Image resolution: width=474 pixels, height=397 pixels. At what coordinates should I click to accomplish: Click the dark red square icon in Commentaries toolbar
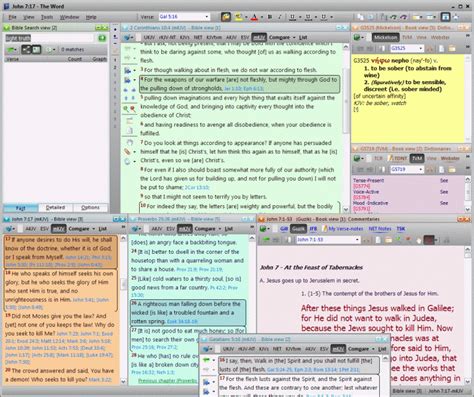[x=429, y=240]
